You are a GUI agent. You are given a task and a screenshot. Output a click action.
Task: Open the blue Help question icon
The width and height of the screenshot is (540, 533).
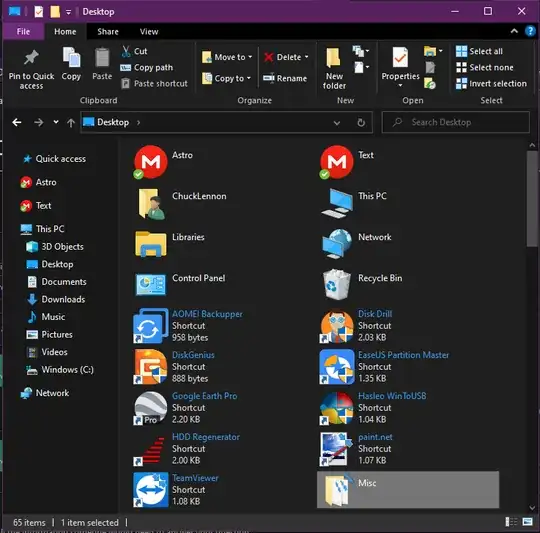coord(530,31)
